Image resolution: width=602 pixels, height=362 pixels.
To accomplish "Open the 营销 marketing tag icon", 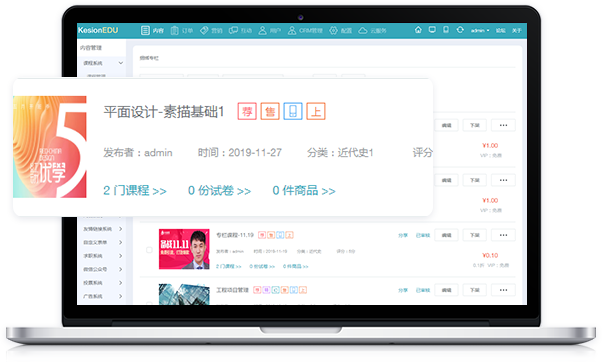I will click(x=204, y=30).
